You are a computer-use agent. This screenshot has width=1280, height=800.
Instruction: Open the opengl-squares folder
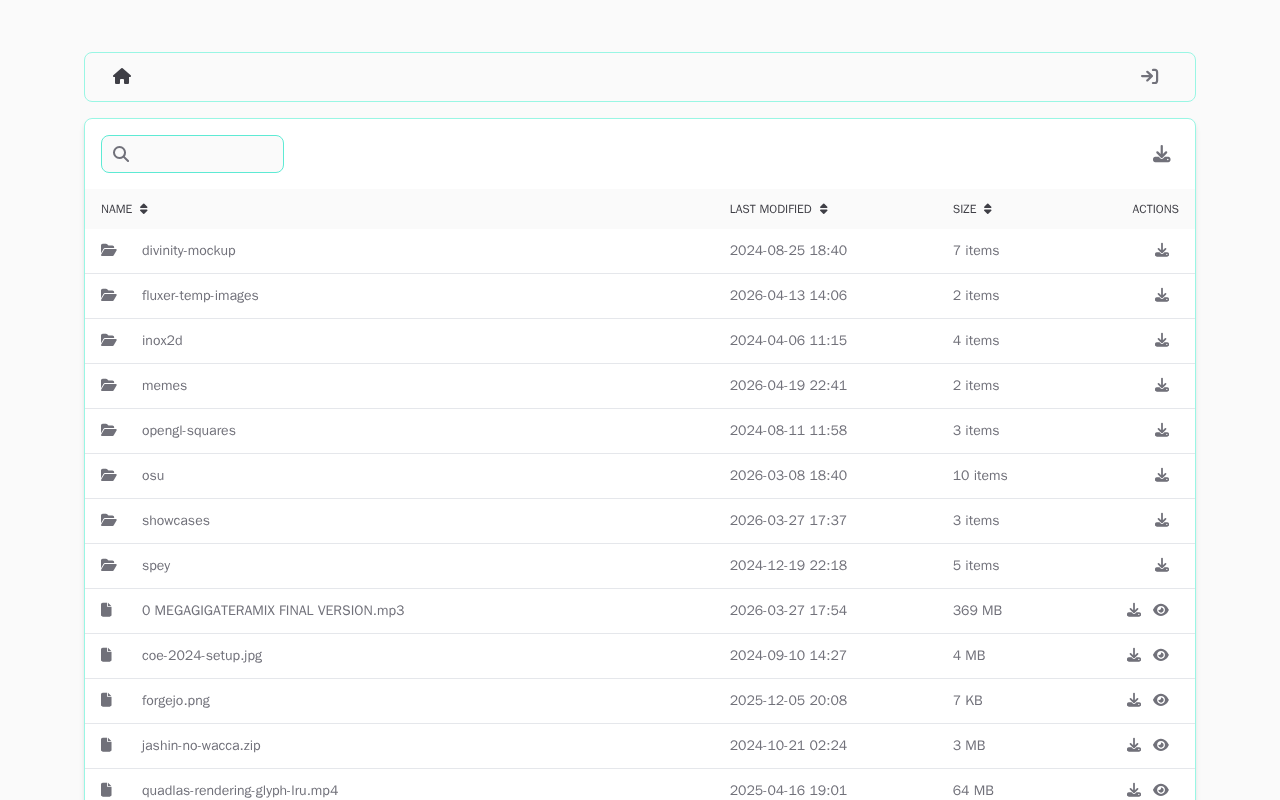(x=189, y=431)
